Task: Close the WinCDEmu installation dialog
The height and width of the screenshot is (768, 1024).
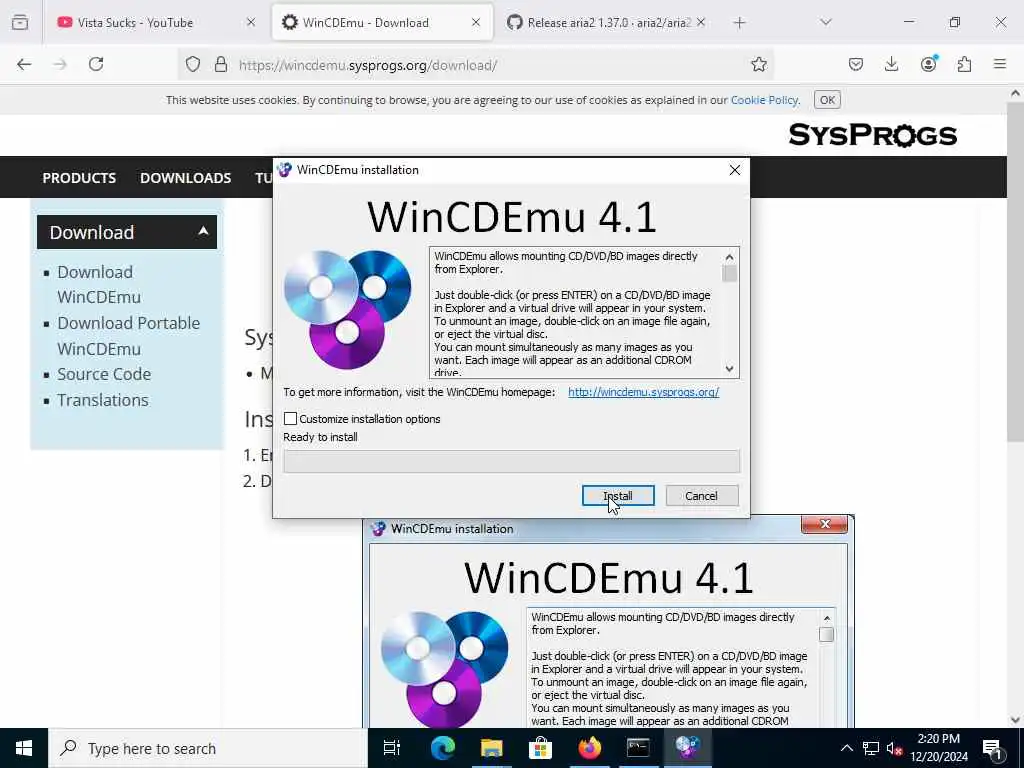Action: pyautogui.click(x=735, y=170)
